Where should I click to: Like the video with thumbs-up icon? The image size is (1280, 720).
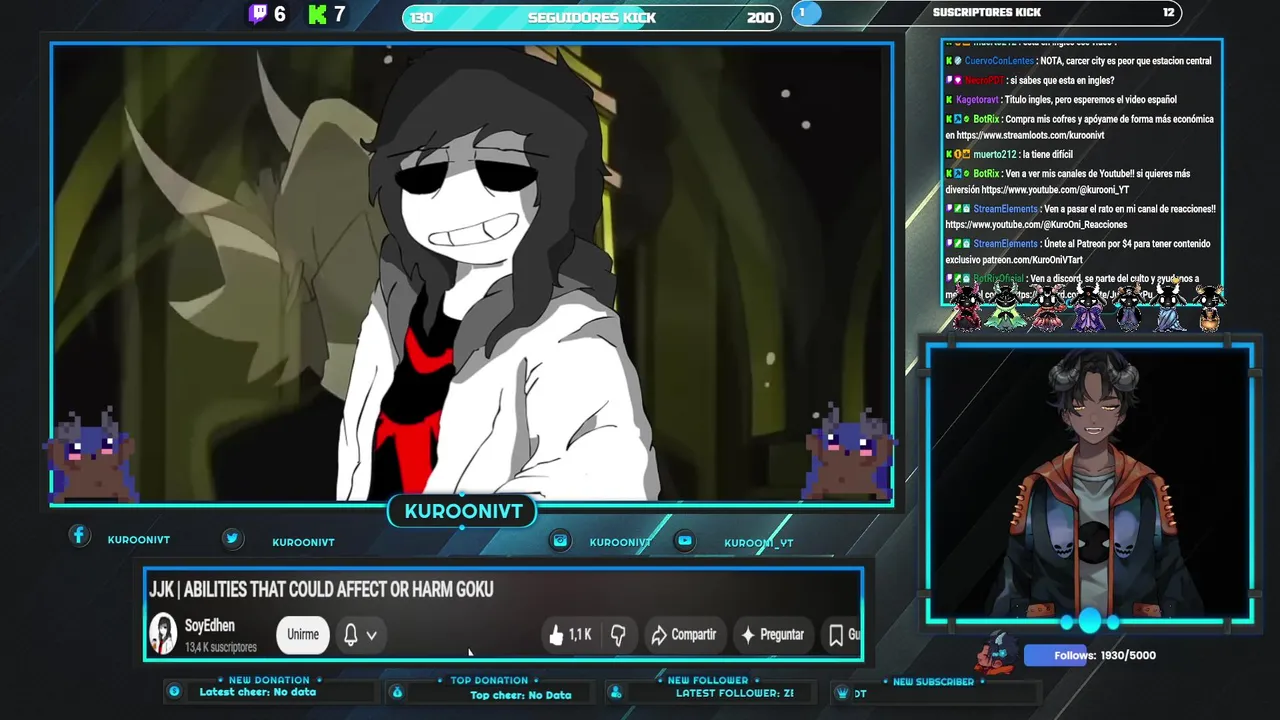click(x=557, y=634)
